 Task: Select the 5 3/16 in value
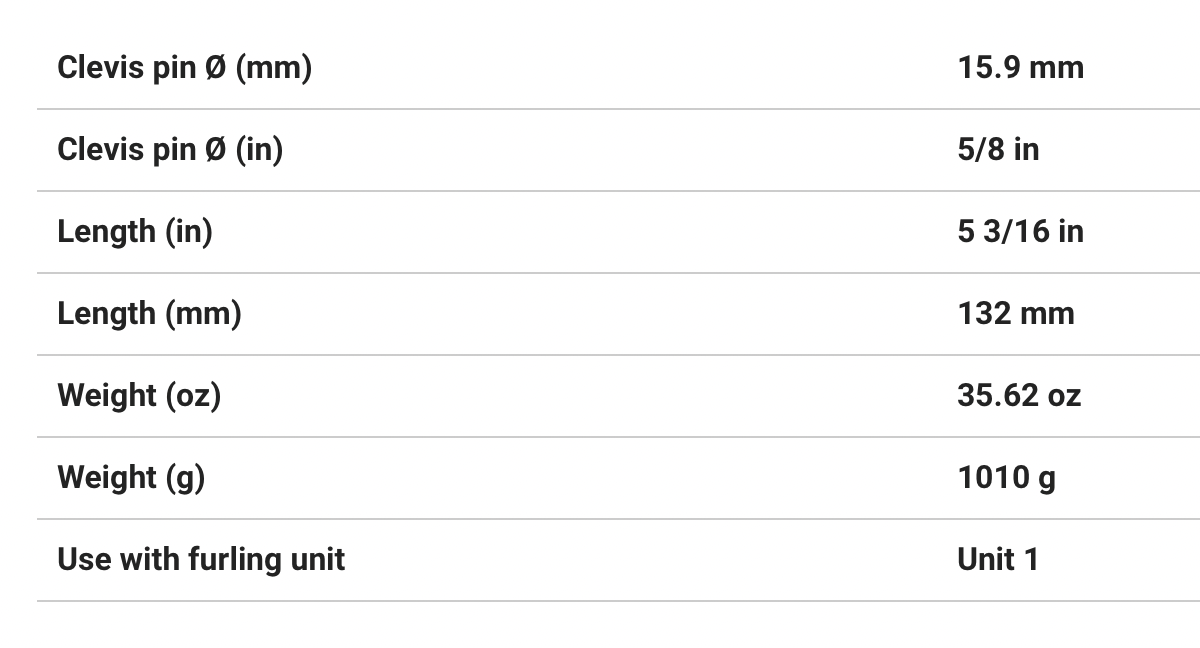pyautogui.click(x=1020, y=232)
